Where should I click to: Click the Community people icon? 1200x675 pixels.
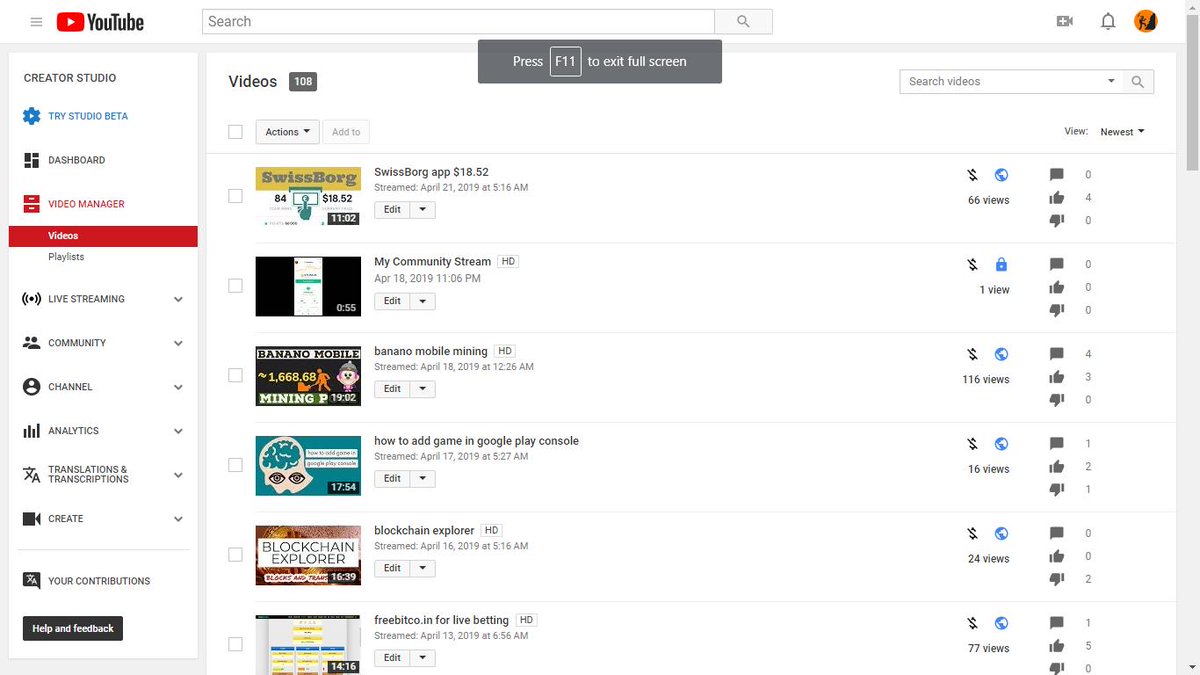(x=31, y=343)
